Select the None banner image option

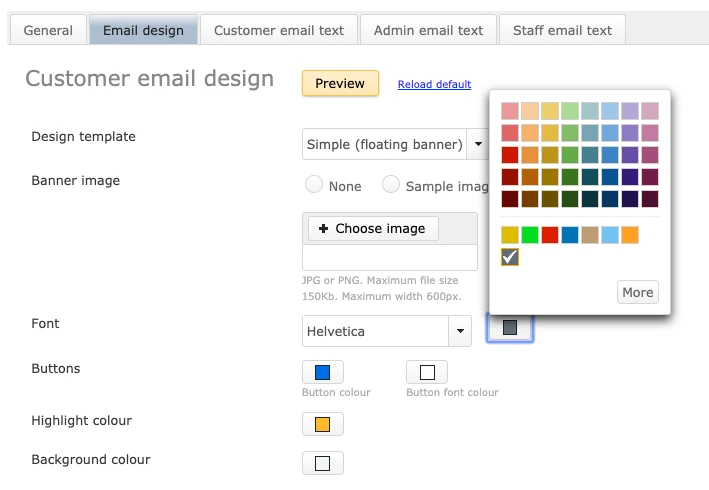[x=314, y=185]
